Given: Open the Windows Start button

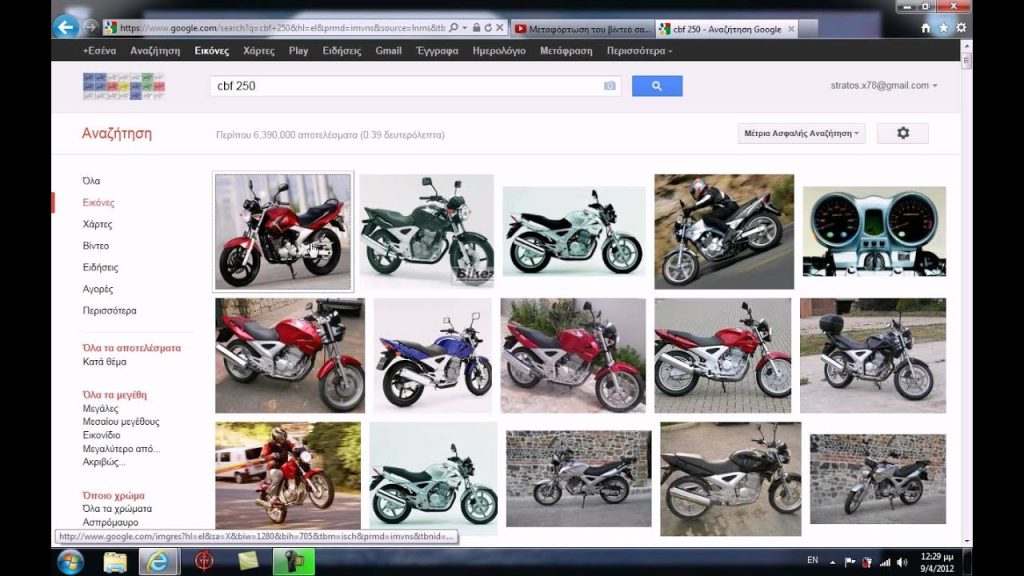Looking at the screenshot, I should 71,562.
